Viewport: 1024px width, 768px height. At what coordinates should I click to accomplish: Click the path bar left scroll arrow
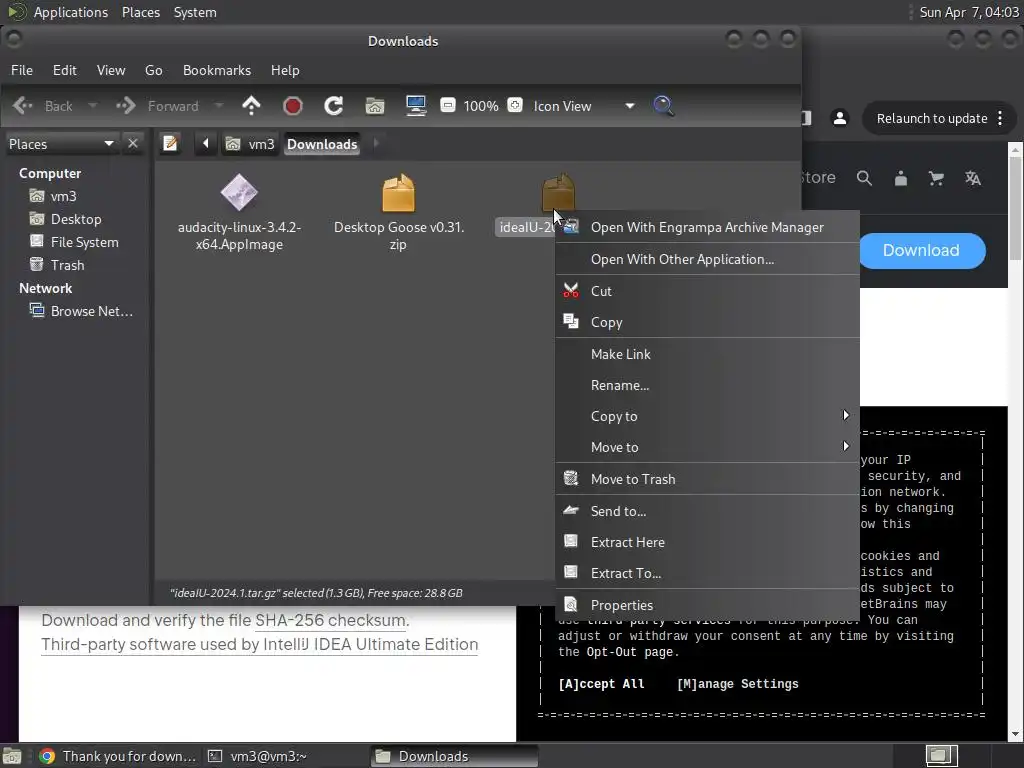point(206,143)
